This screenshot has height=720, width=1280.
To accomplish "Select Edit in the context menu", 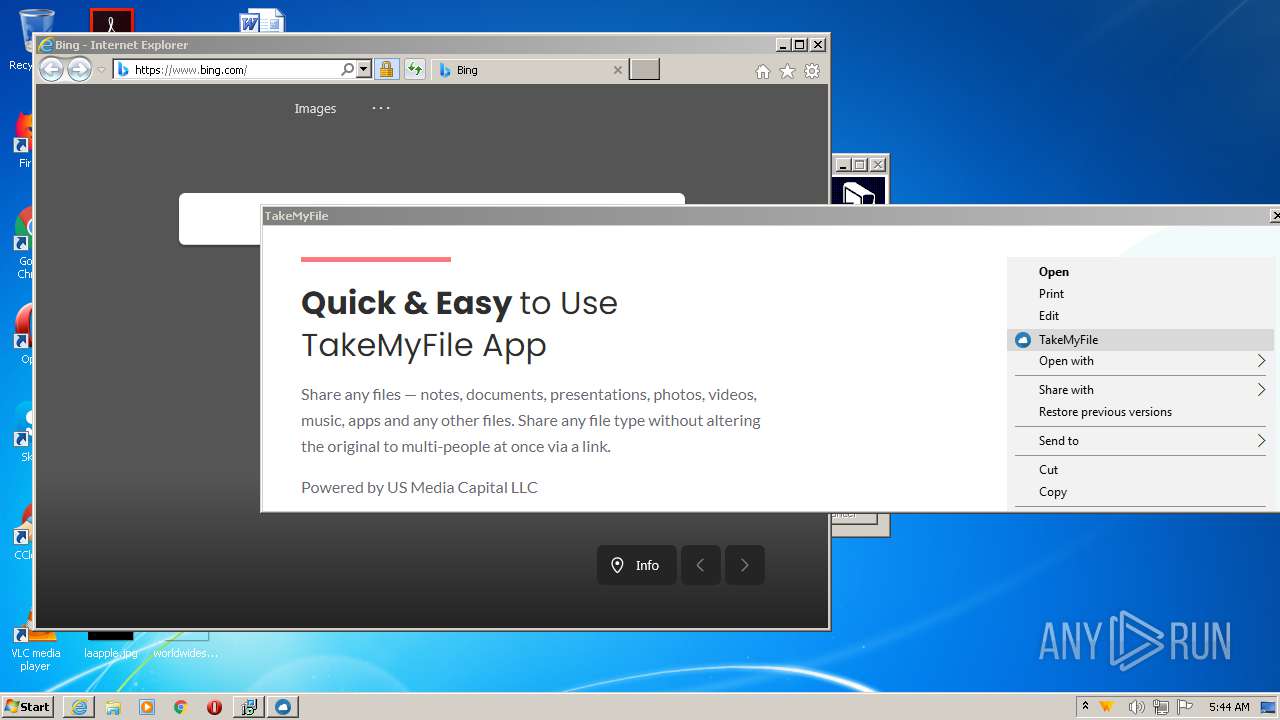I will click(x=1142, y=316).
